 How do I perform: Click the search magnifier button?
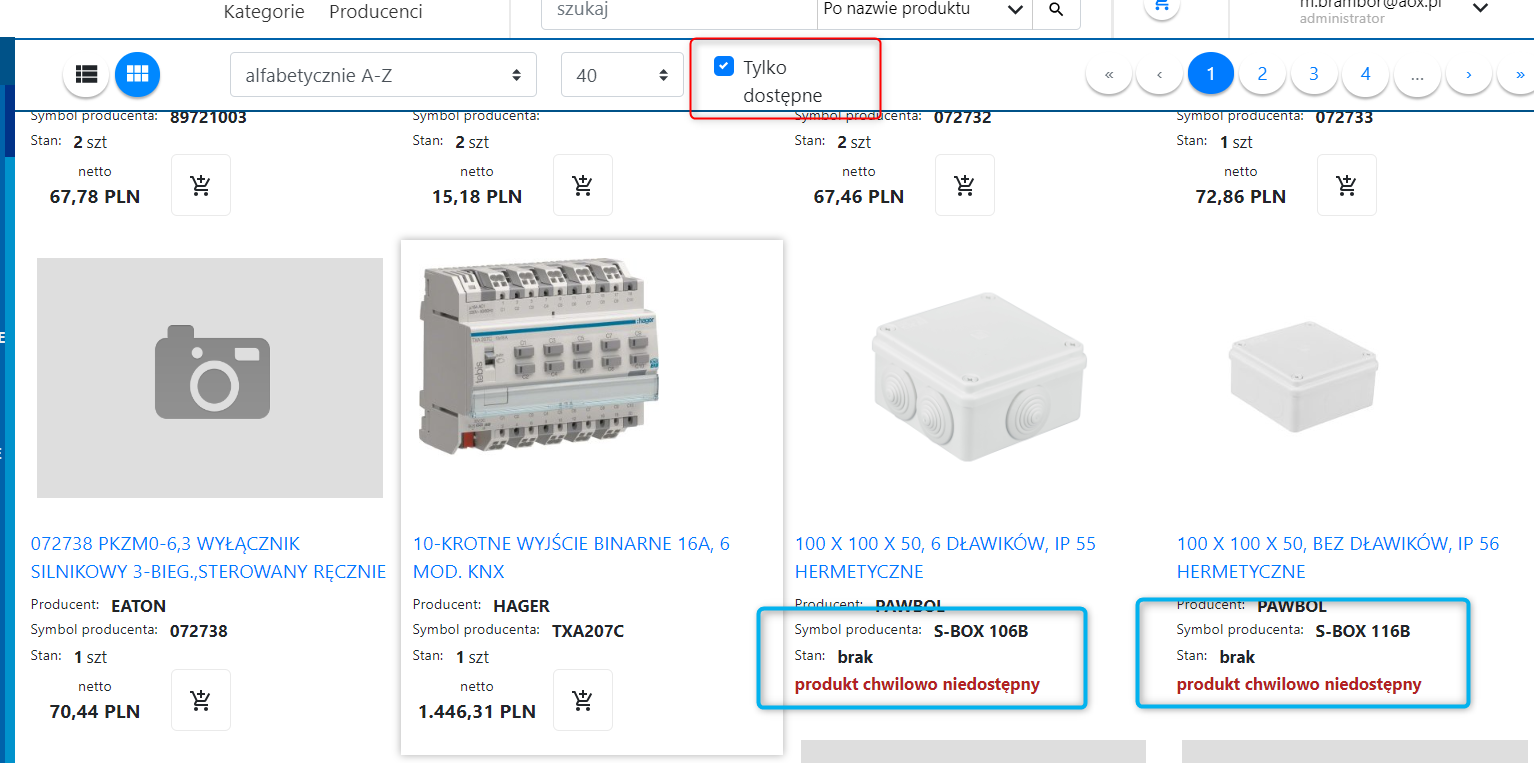[1056, 10]
